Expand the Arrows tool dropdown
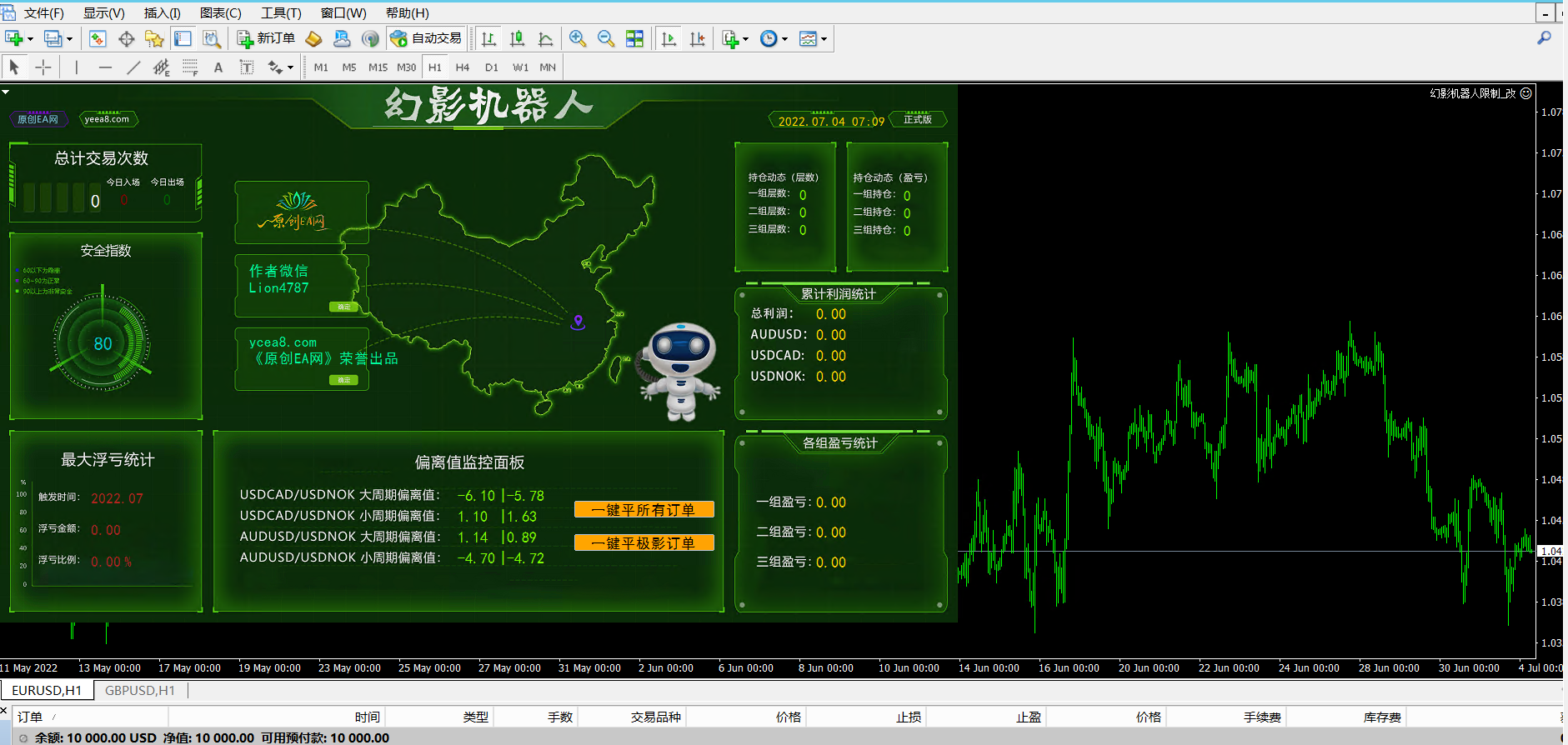This screenshot has height=745, width=1568. [290, 67]
